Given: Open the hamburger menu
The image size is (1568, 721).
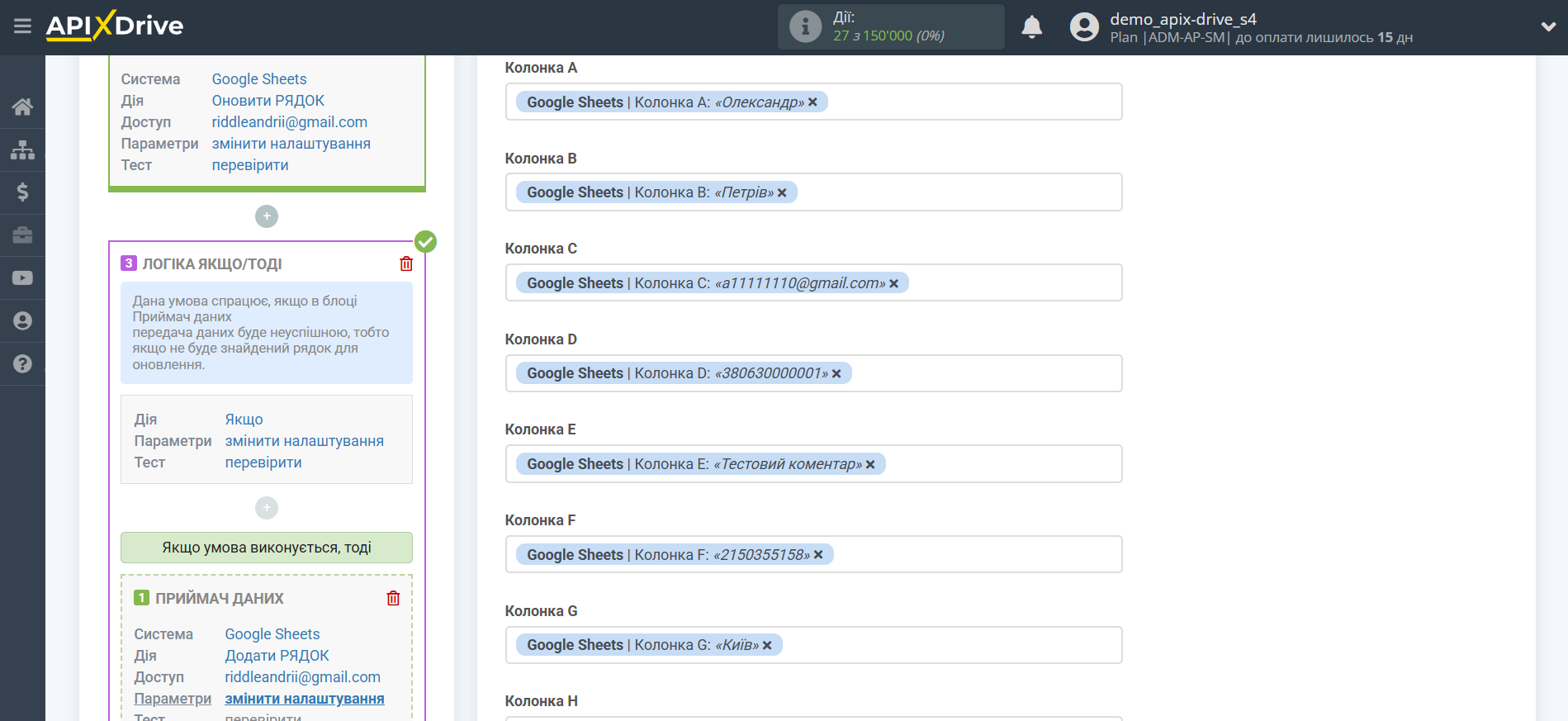Looking at the screenshot, I should [x=22, y=26].
